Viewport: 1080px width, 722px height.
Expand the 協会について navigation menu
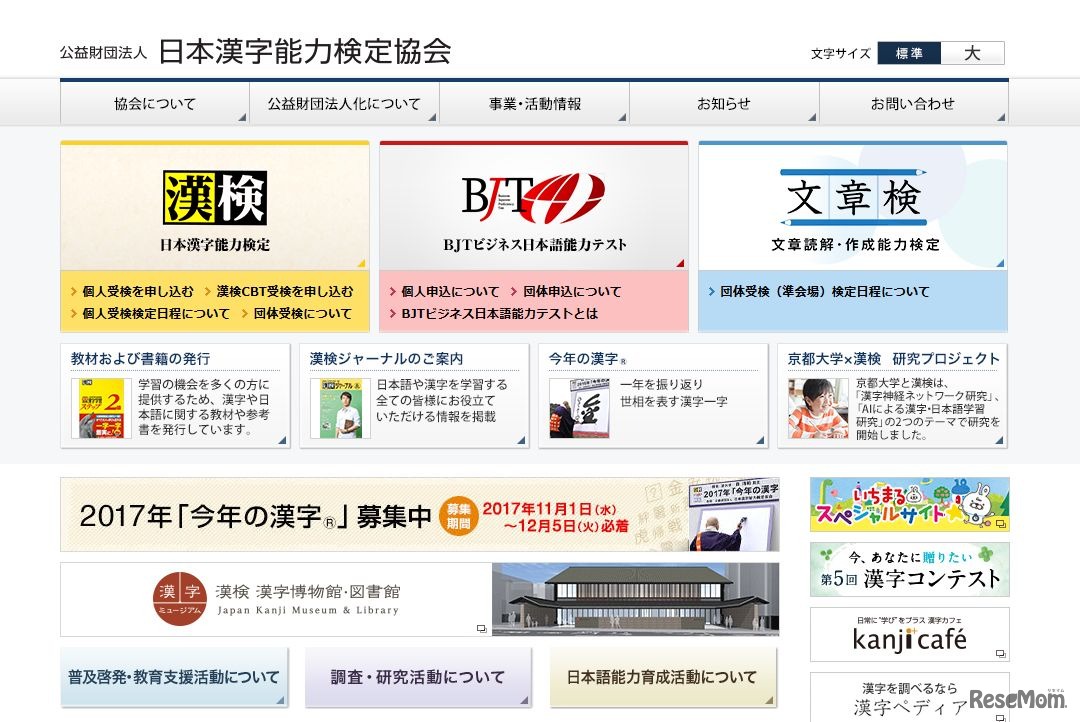point(155,103)
